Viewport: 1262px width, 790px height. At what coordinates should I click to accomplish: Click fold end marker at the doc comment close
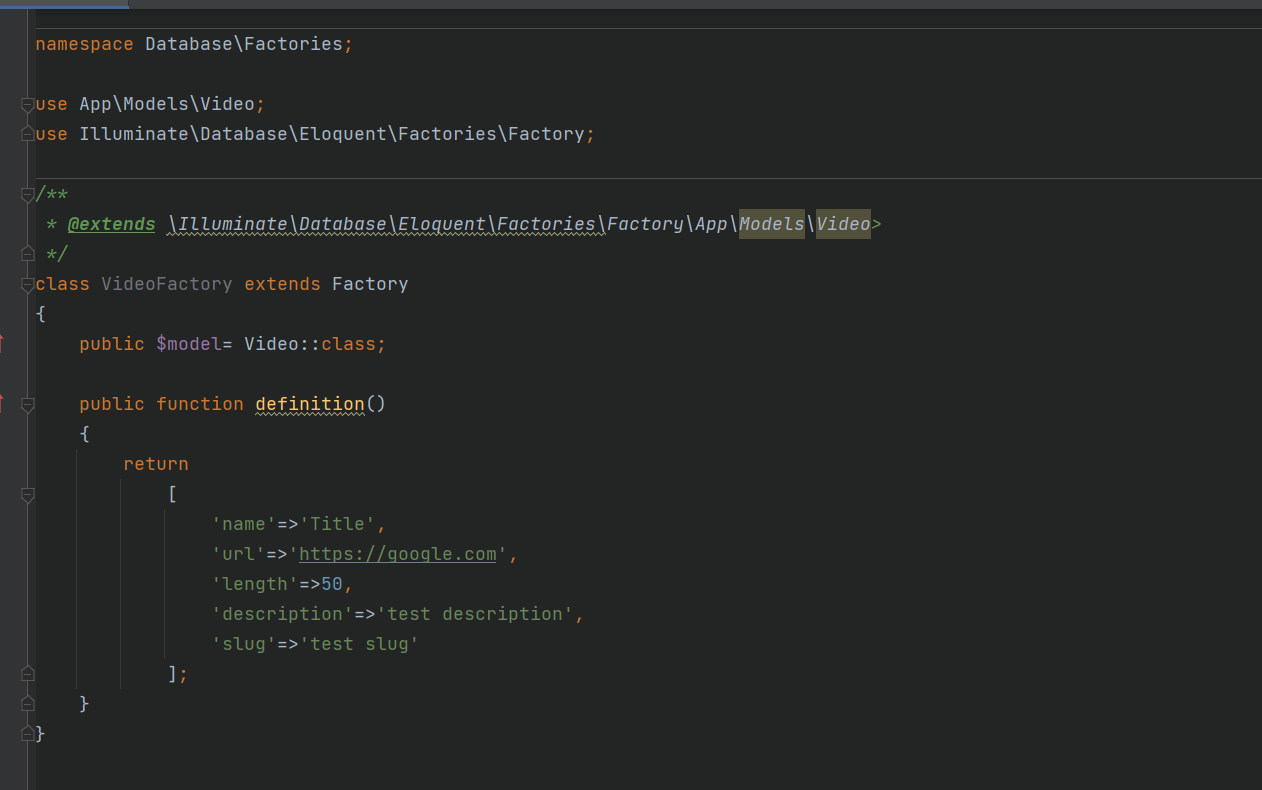point(27,254)
